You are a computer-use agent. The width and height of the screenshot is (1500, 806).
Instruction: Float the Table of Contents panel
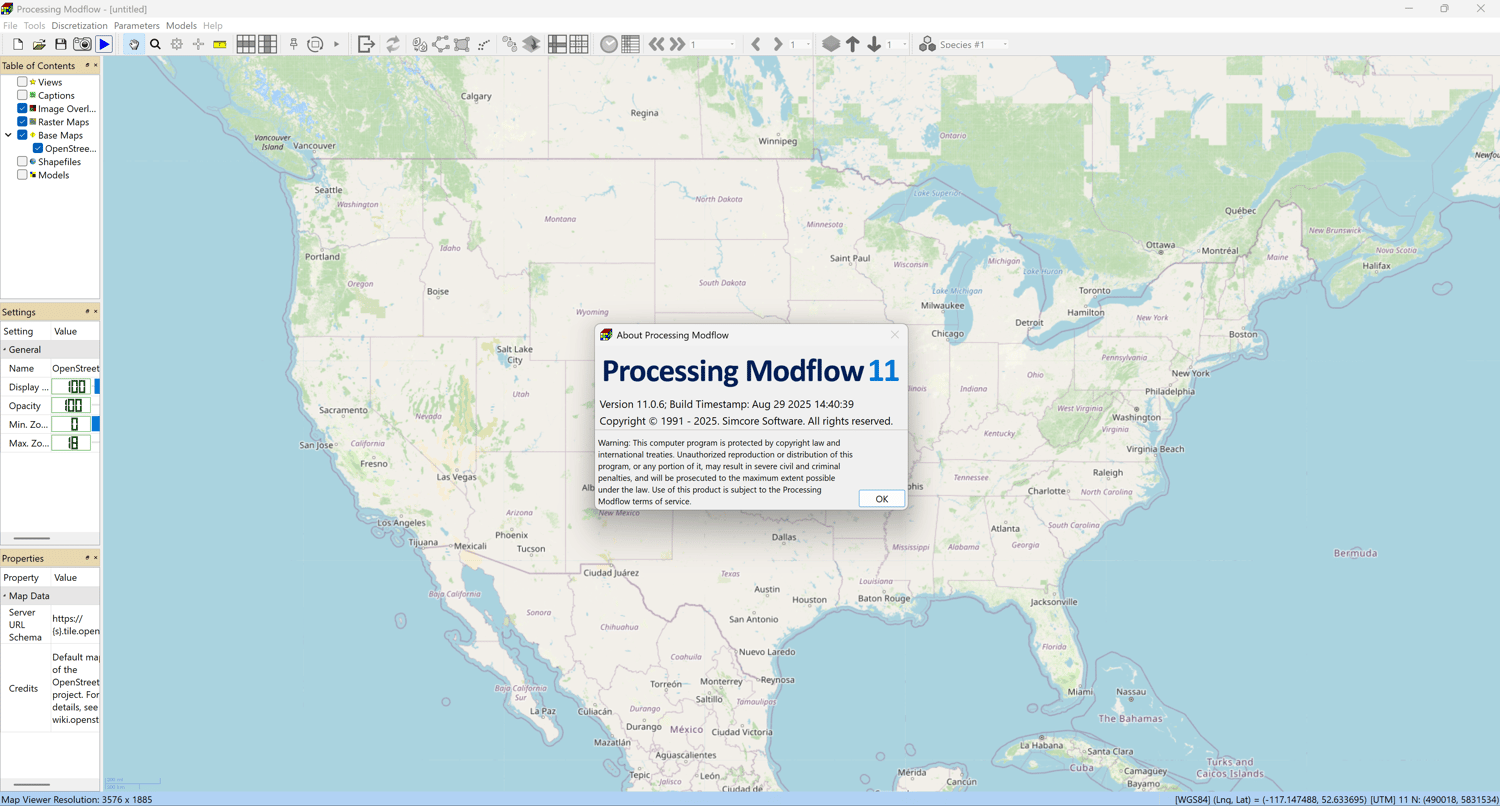[87, 65]
